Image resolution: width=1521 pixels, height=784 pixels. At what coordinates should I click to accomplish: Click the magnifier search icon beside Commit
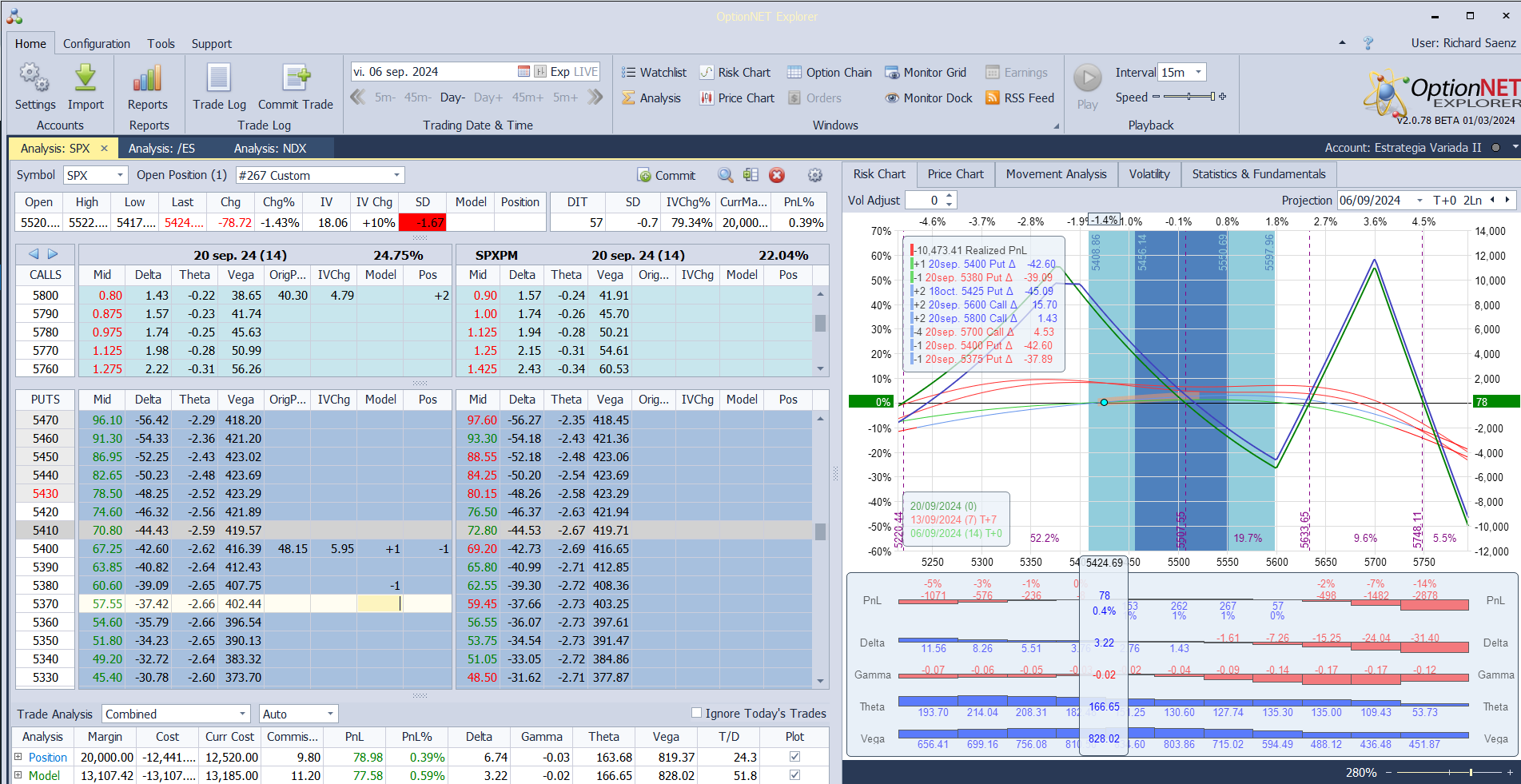(725, 175)
